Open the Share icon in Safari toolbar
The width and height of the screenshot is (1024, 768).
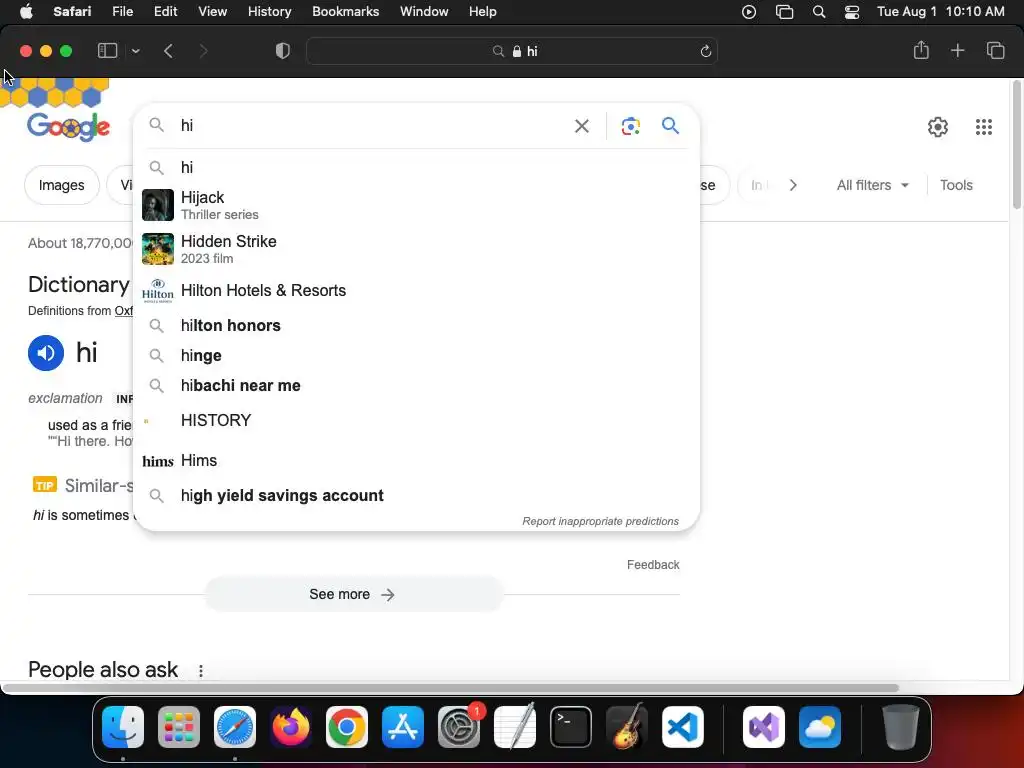pyautogui.click(x=921, y=50)
